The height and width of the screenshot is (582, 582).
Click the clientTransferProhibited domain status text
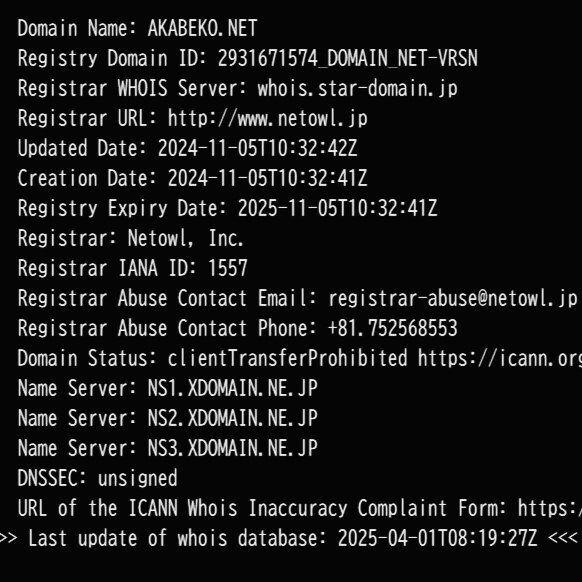288,359
